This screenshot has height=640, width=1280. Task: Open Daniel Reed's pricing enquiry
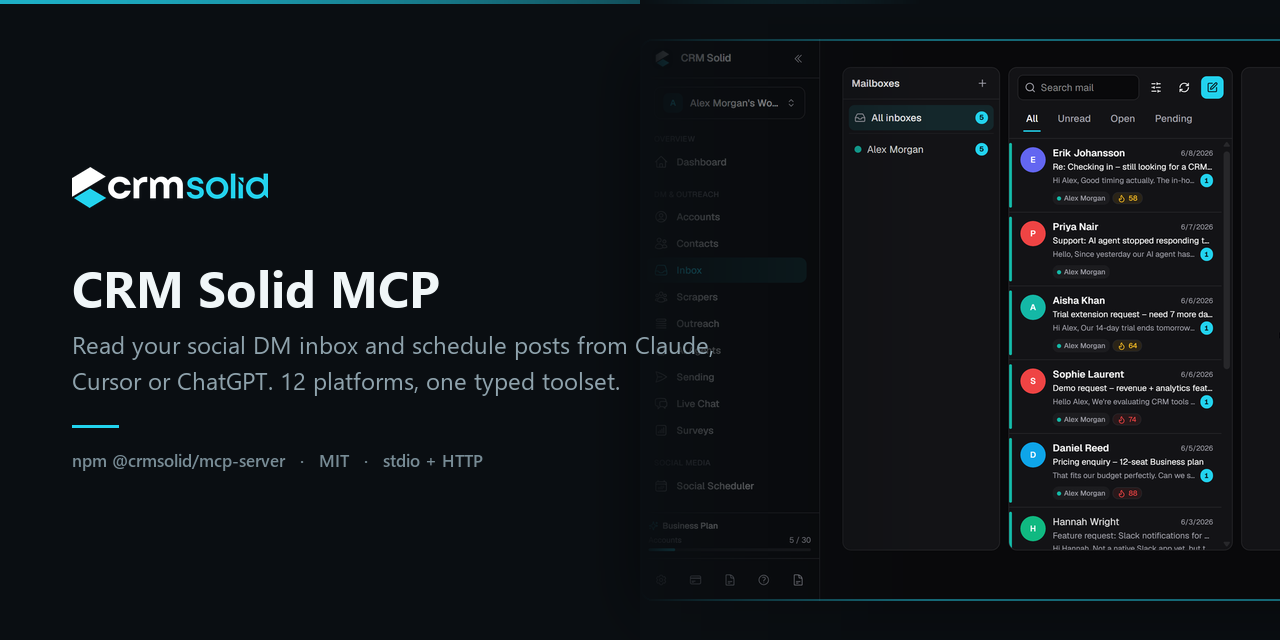[x=1116, y=471]
